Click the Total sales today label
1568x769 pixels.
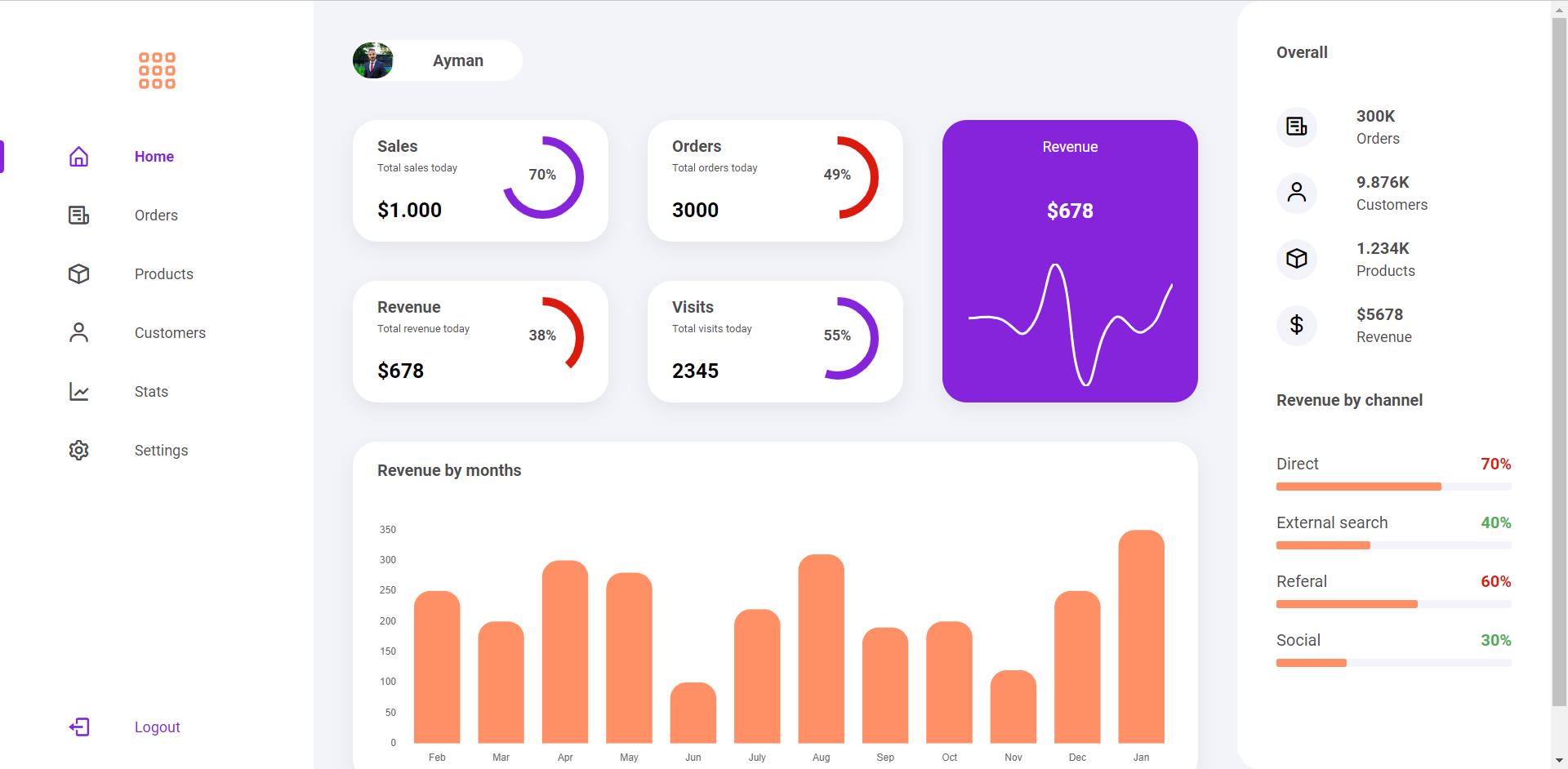pos(417,167)
